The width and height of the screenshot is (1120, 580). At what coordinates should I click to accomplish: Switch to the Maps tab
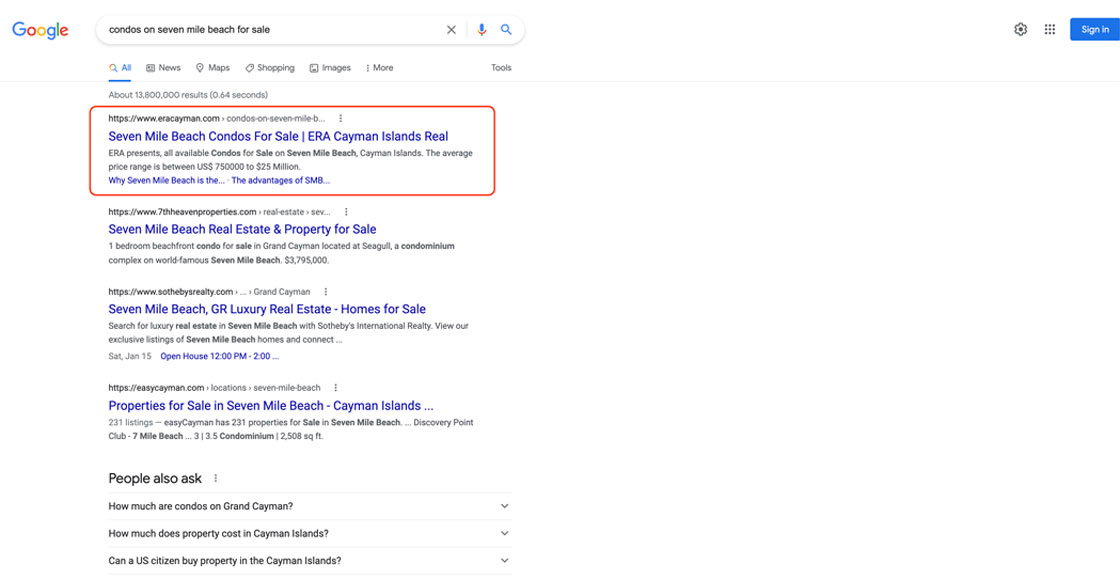coord(213,68)
